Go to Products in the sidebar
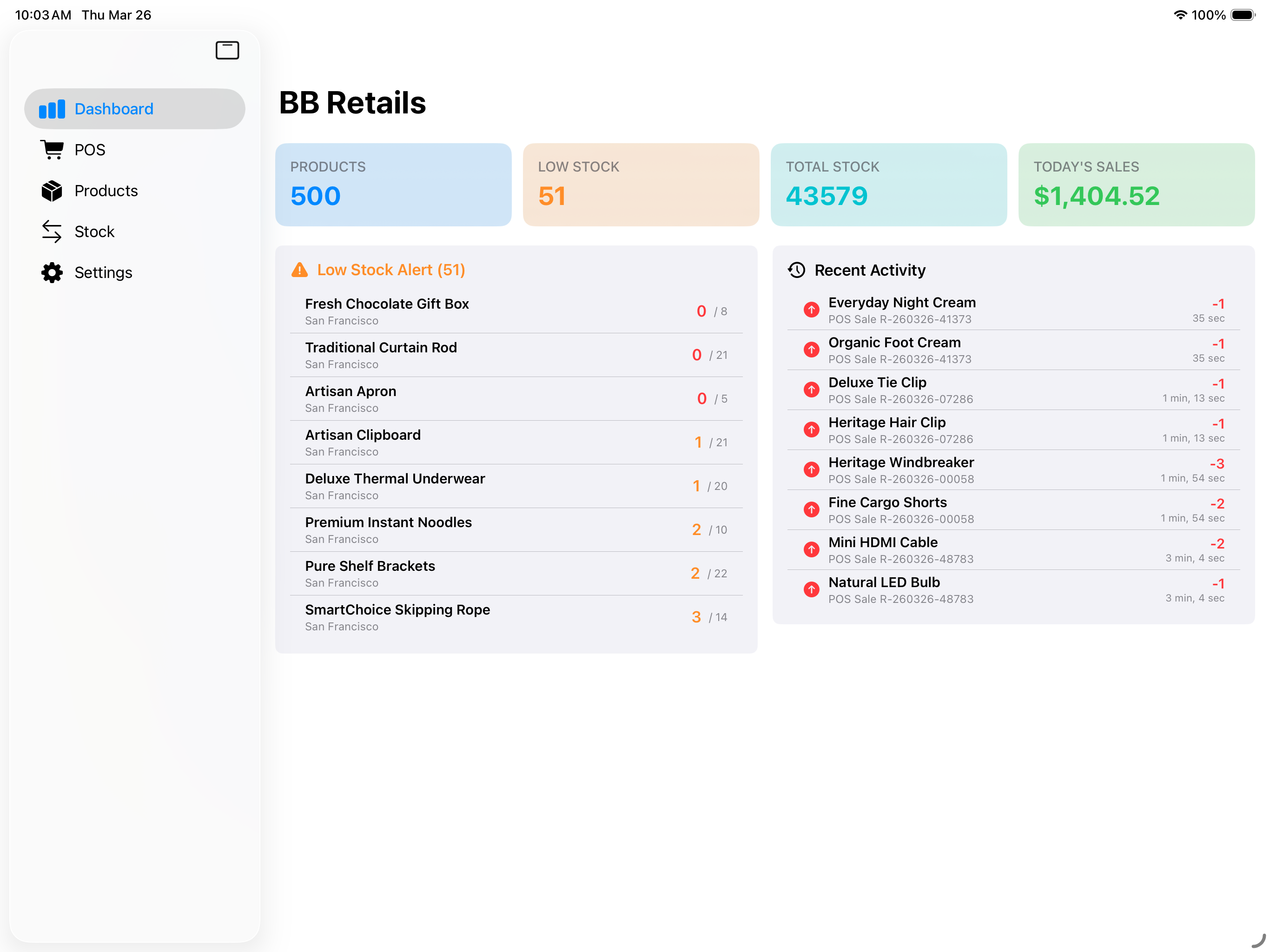1270x952 pixels. pyautogui.click(x=134, y=191)
